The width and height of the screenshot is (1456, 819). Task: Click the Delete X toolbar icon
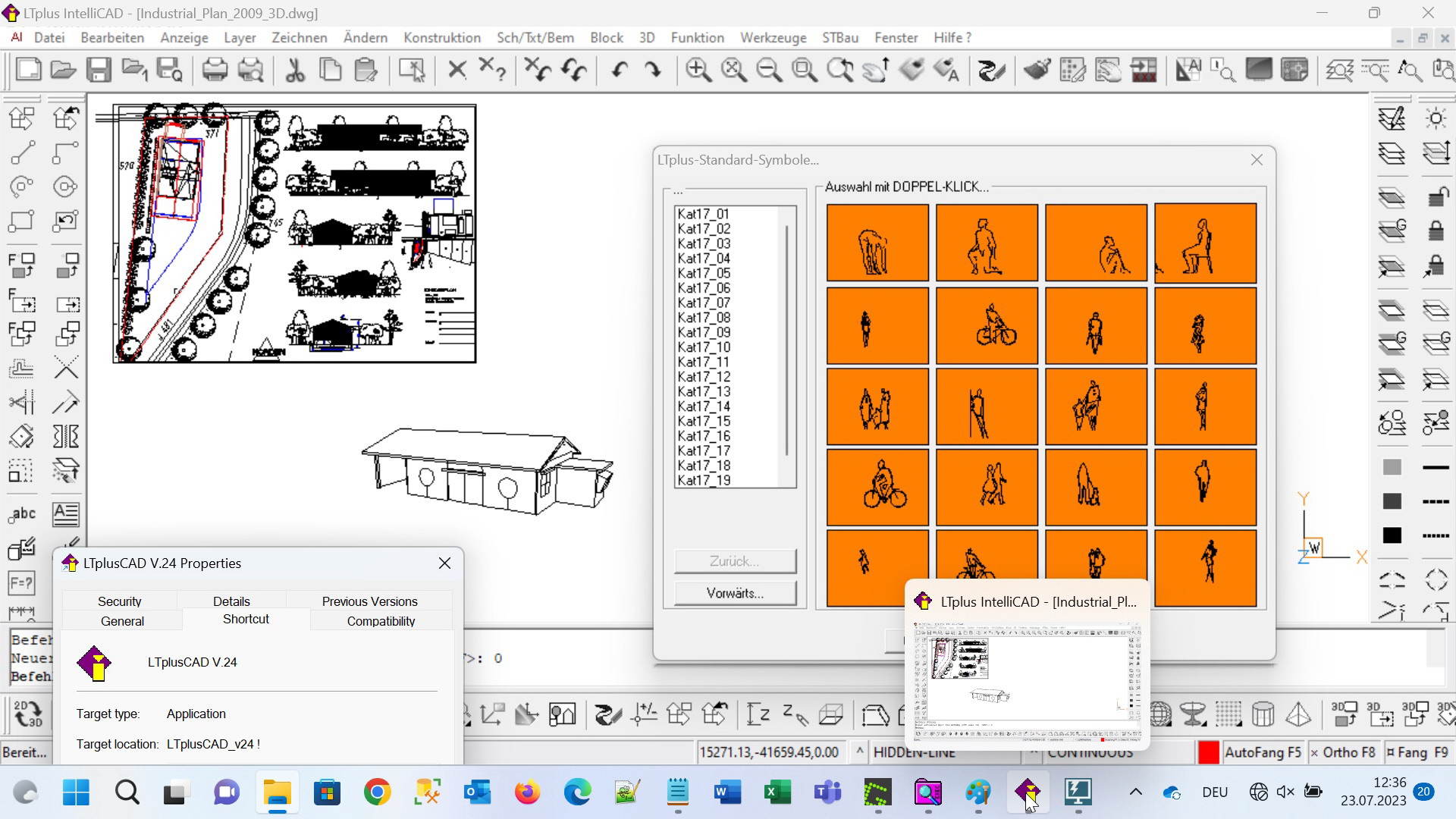click(x=457, y=70)
